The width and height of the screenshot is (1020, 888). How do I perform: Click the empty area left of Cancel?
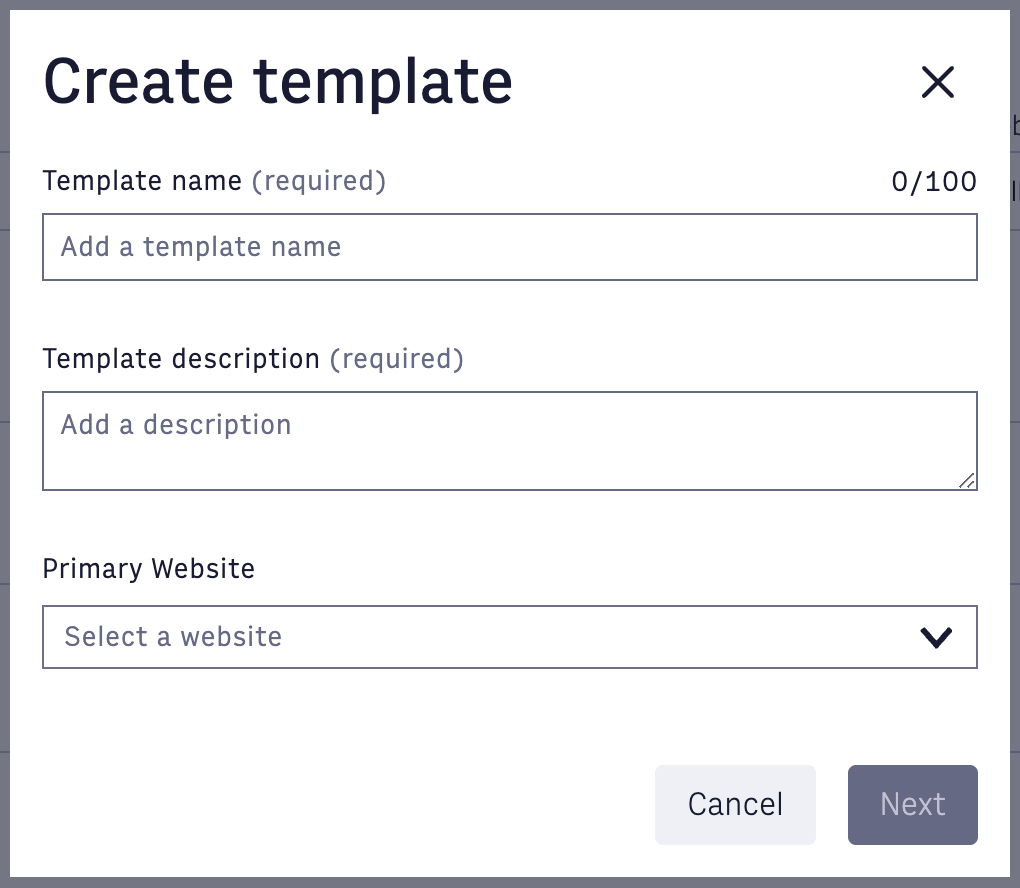pos(340,805)
